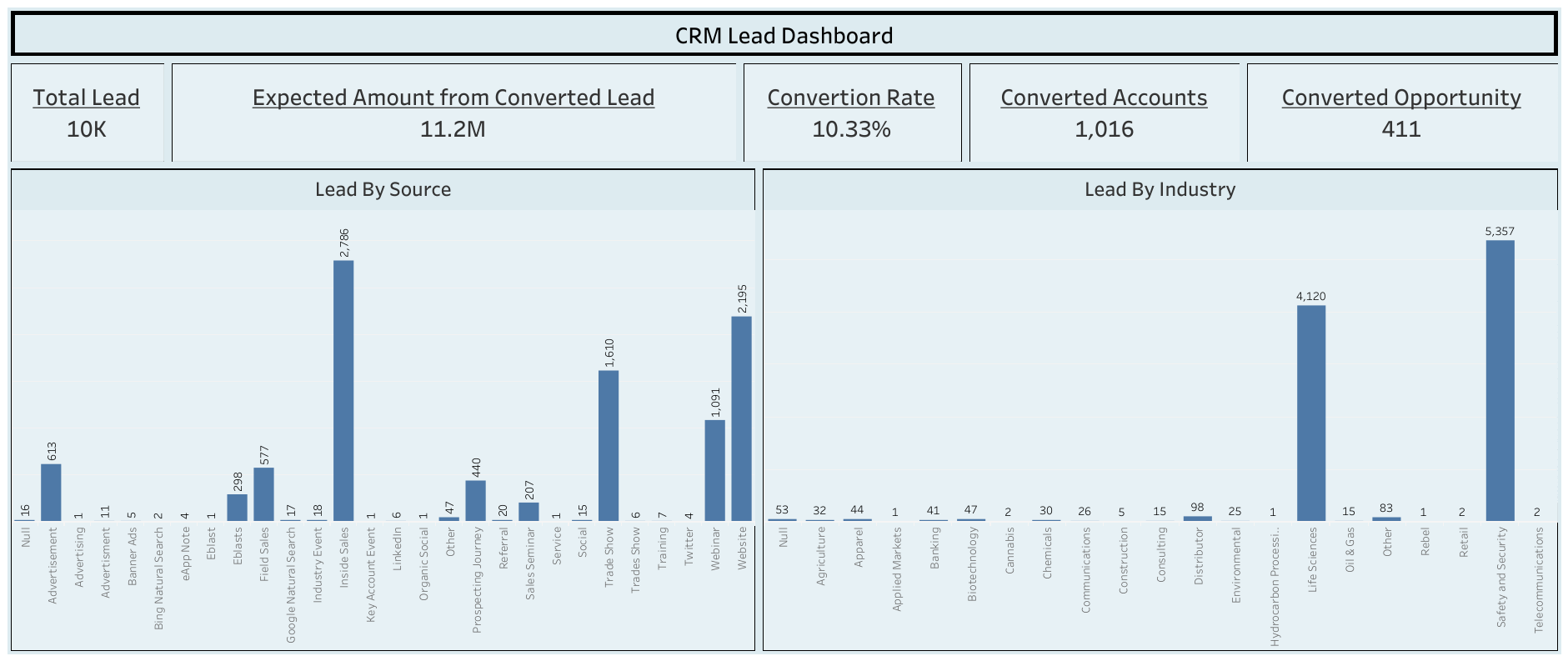
Task: Click the 2,195 data label
Action: (x=742, y=298)
